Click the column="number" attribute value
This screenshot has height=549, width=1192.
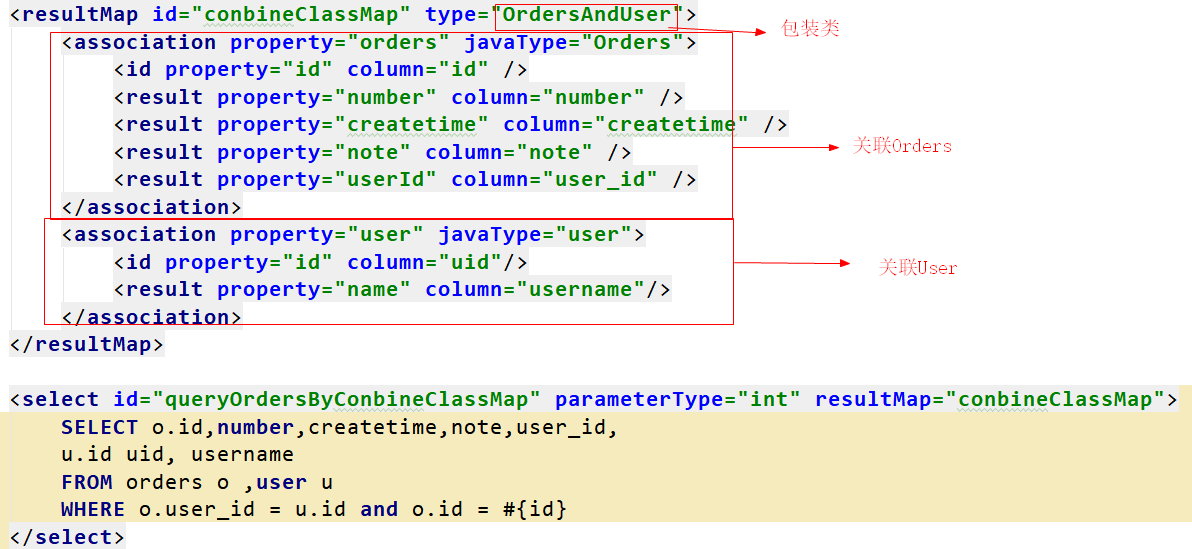(600, 97)
